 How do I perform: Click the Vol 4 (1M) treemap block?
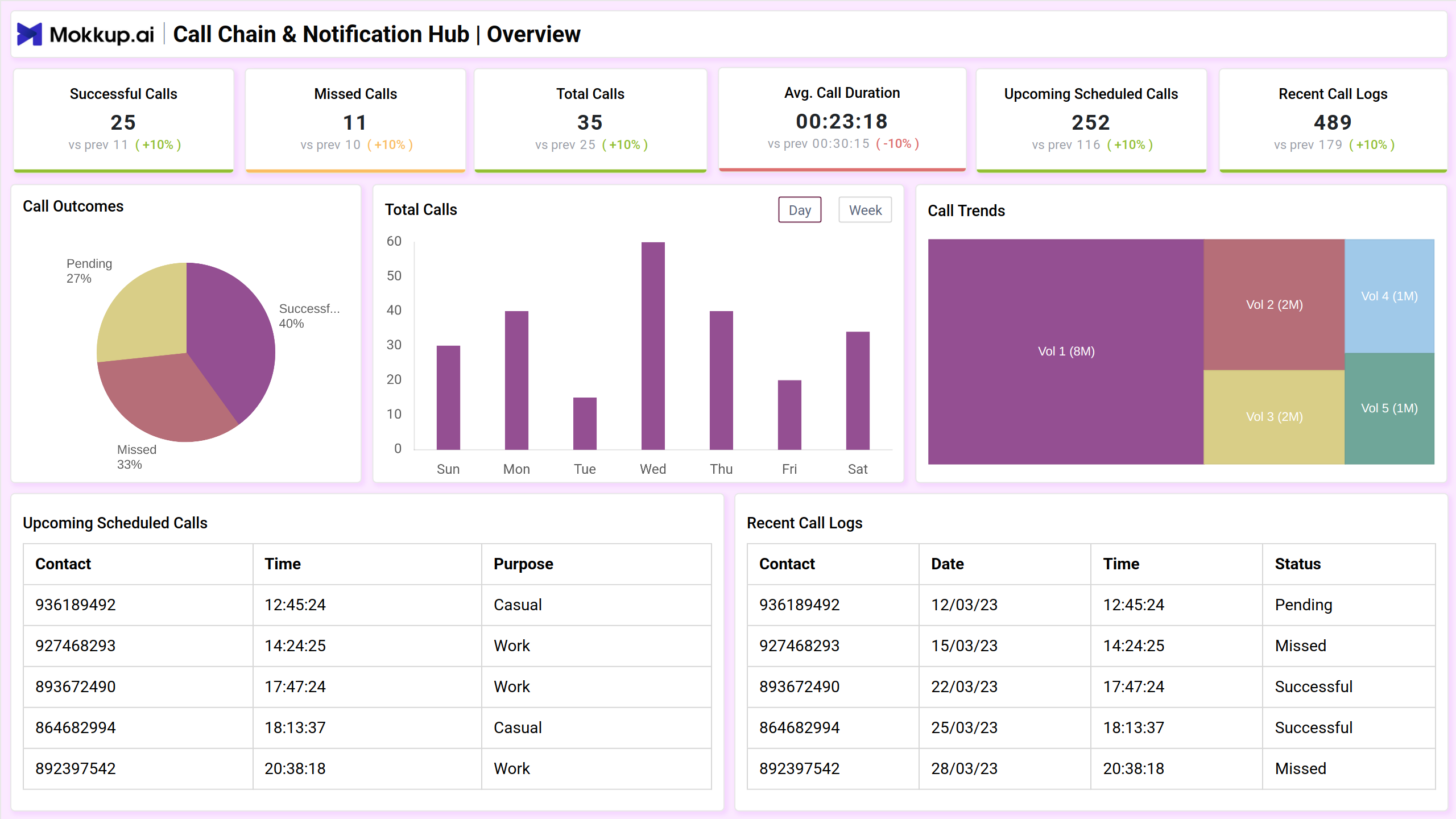pyautogui.click(x=1389, y=296)
